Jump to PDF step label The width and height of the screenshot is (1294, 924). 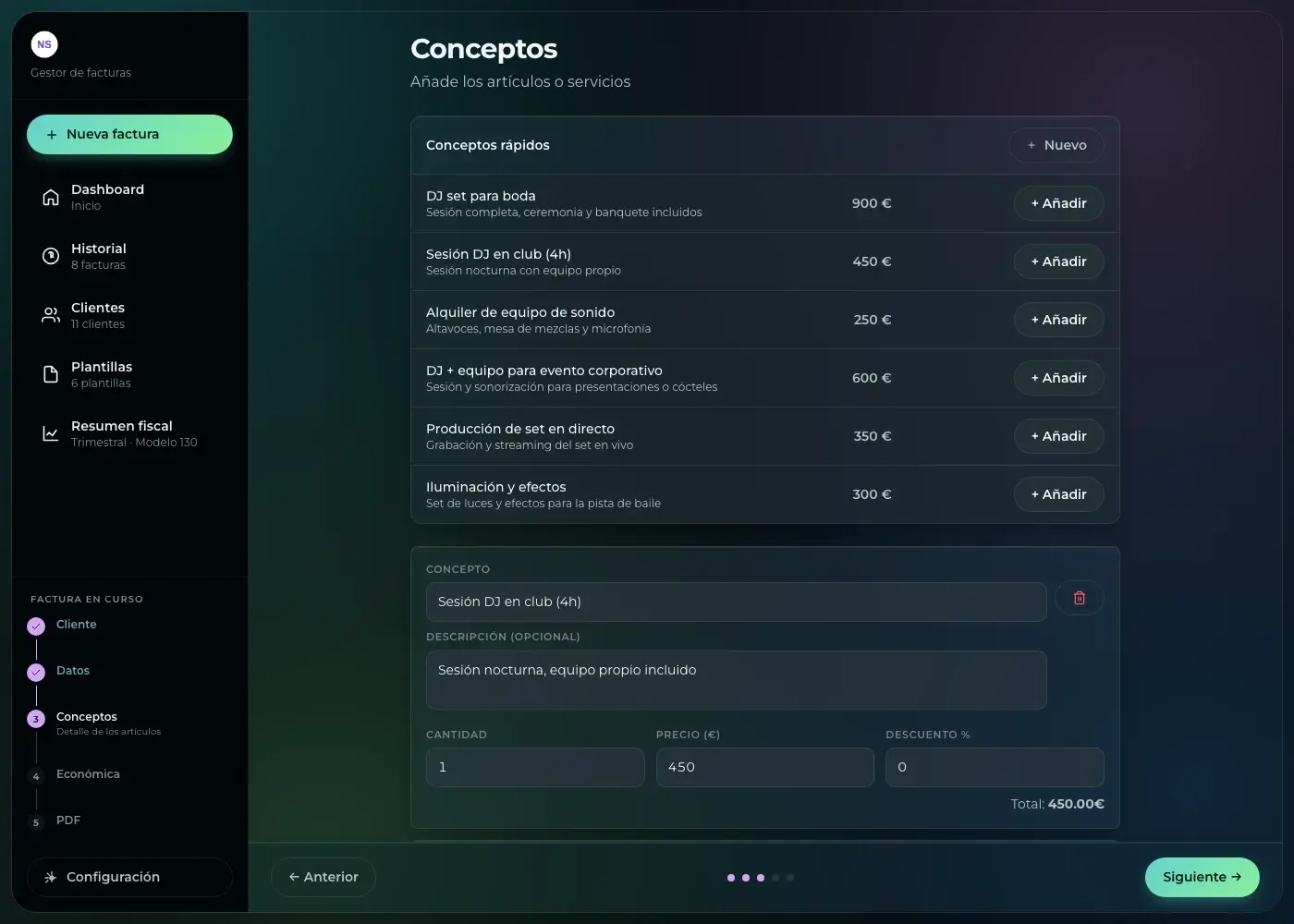68,821
